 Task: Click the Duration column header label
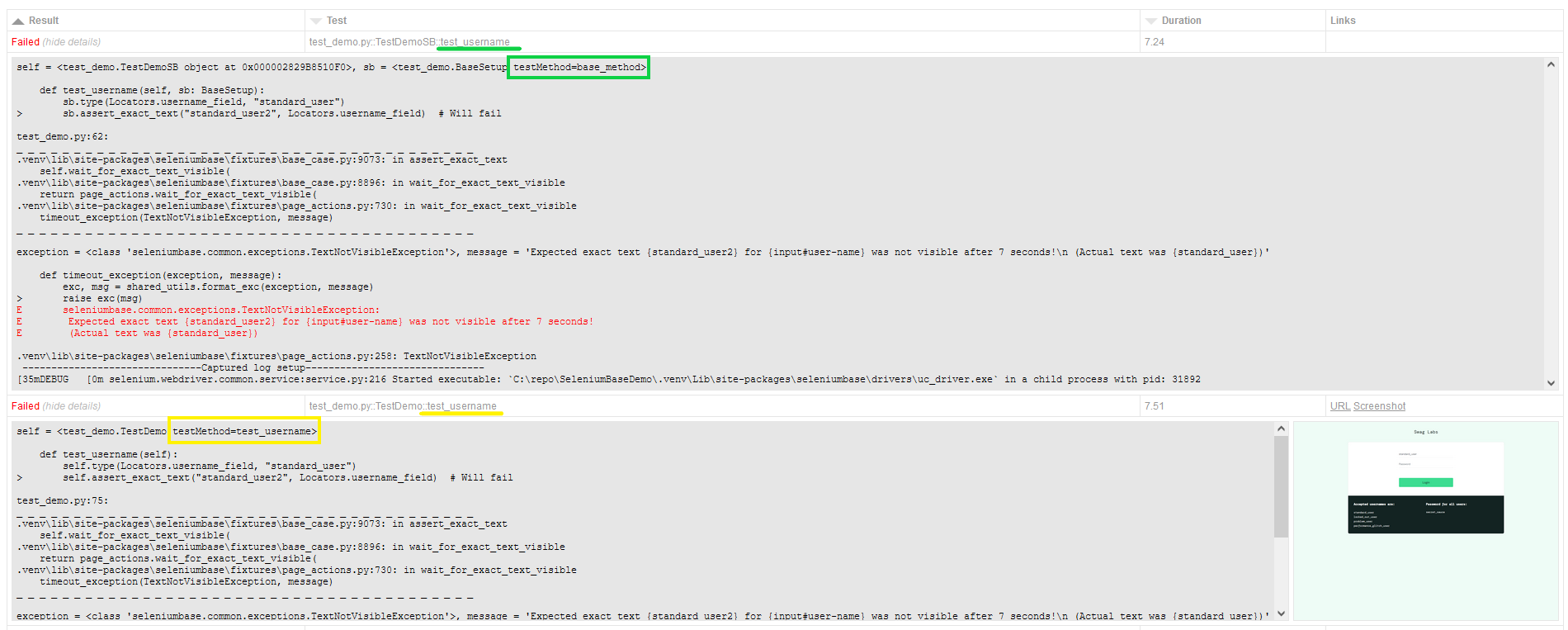click(x=1181, y=21)
